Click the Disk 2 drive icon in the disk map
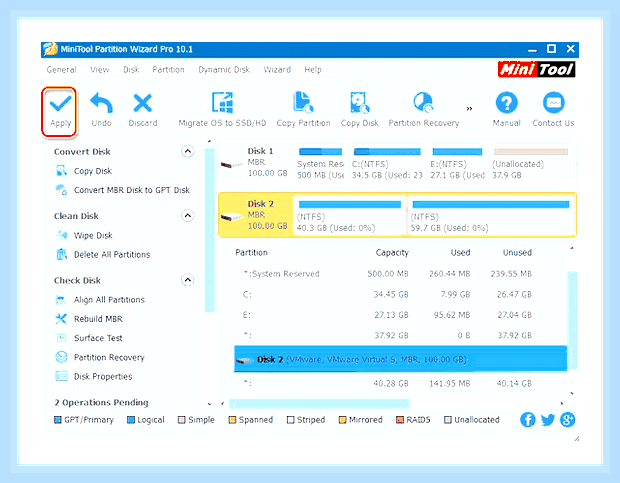The width and height of the screenshot is (620, 483). click(x=231, y=217)
